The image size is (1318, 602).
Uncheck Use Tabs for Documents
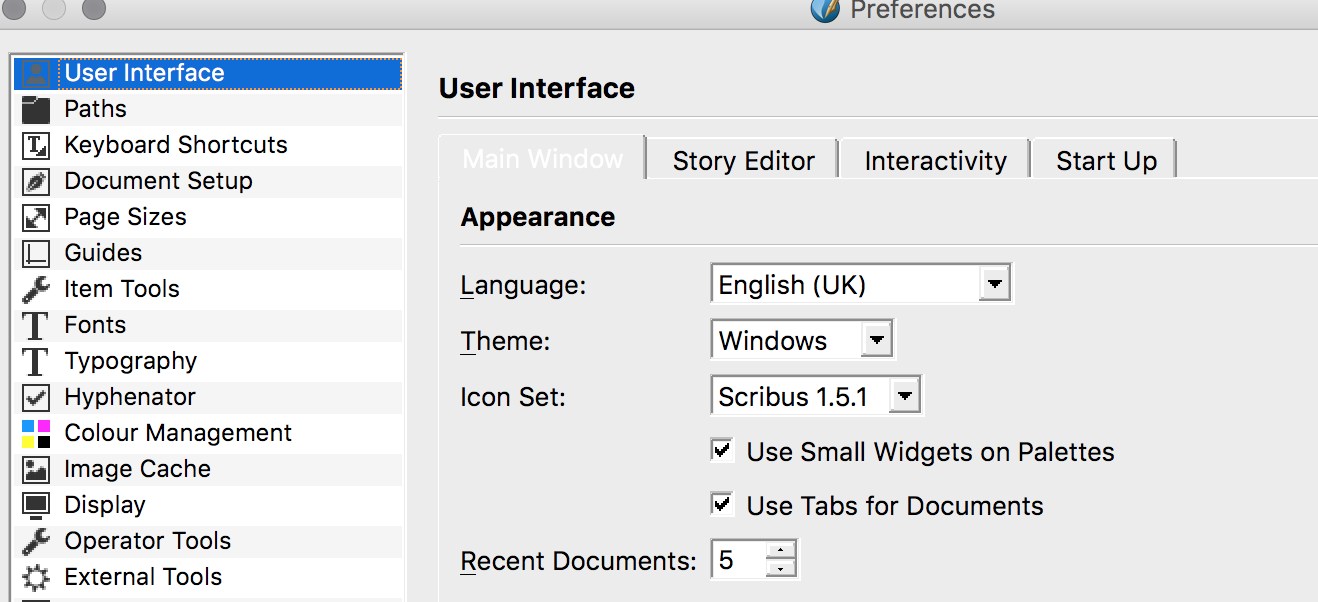coord(722,505)
